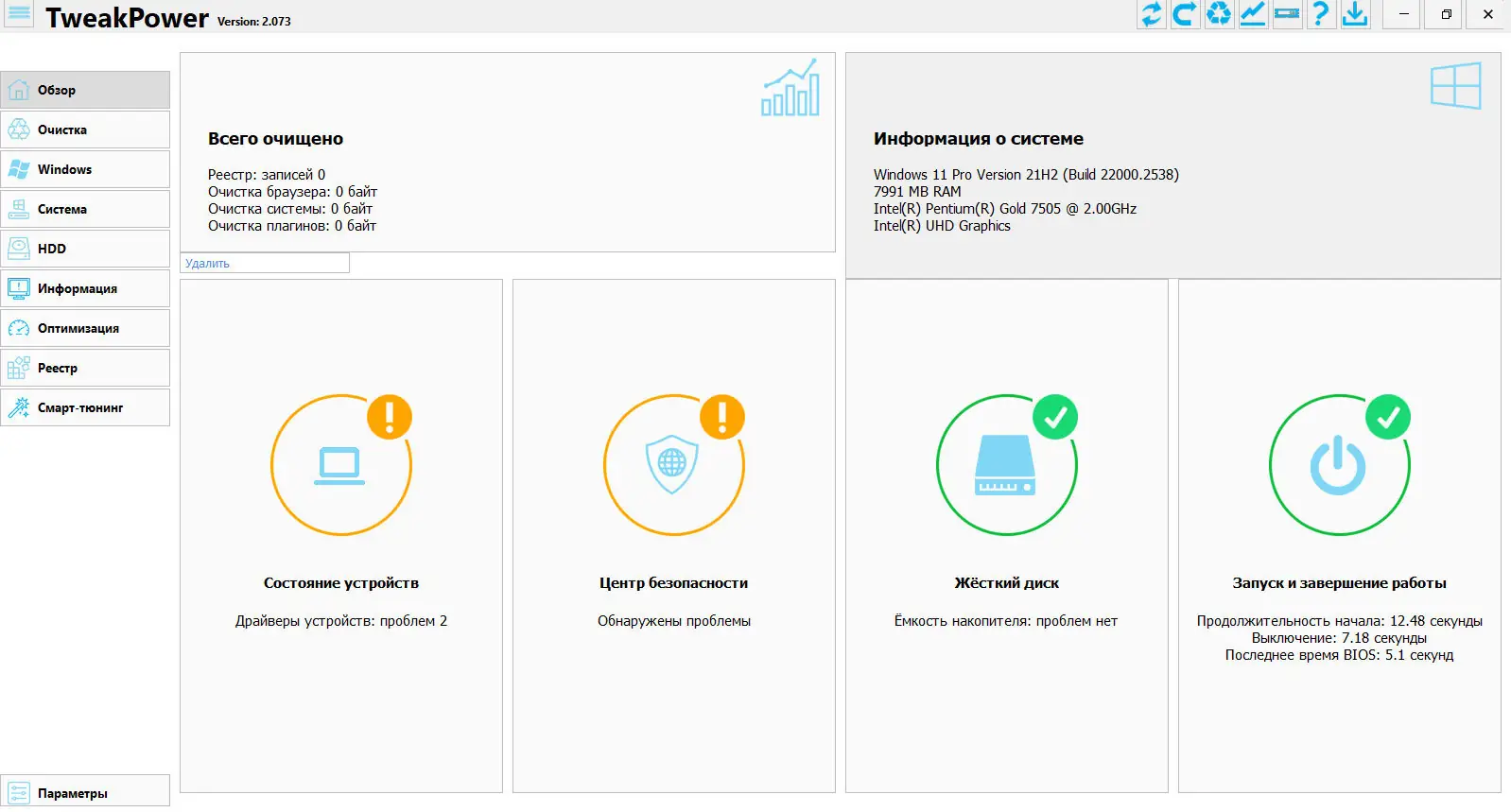1511x812 pixels.
Task: Click the Всего очищено heading
Action: point(275,139)
